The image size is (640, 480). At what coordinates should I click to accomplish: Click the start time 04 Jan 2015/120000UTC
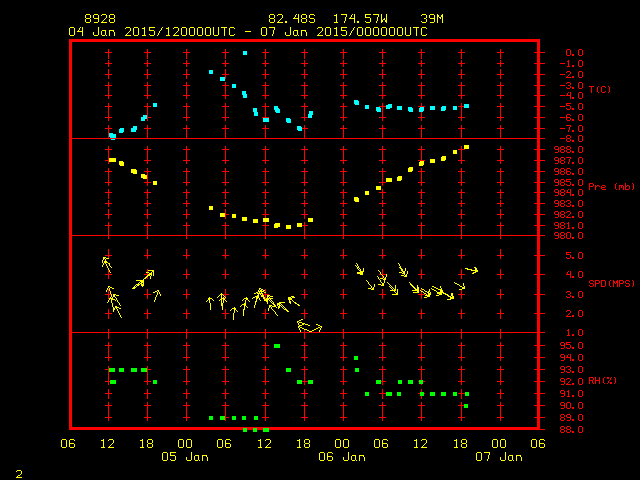152,32
